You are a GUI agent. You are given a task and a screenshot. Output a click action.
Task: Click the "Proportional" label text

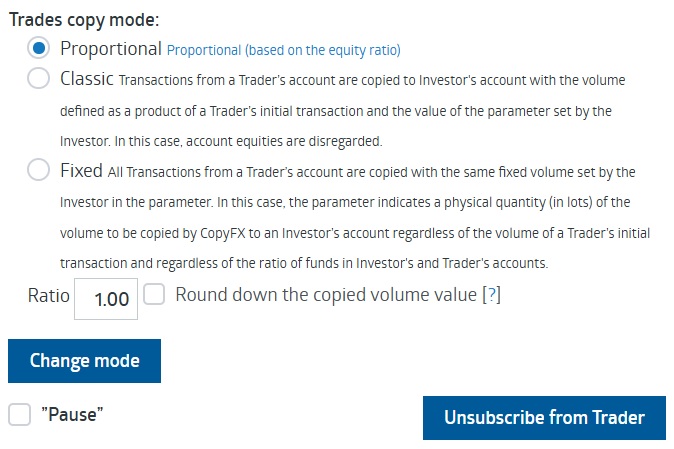pos(110,48)
